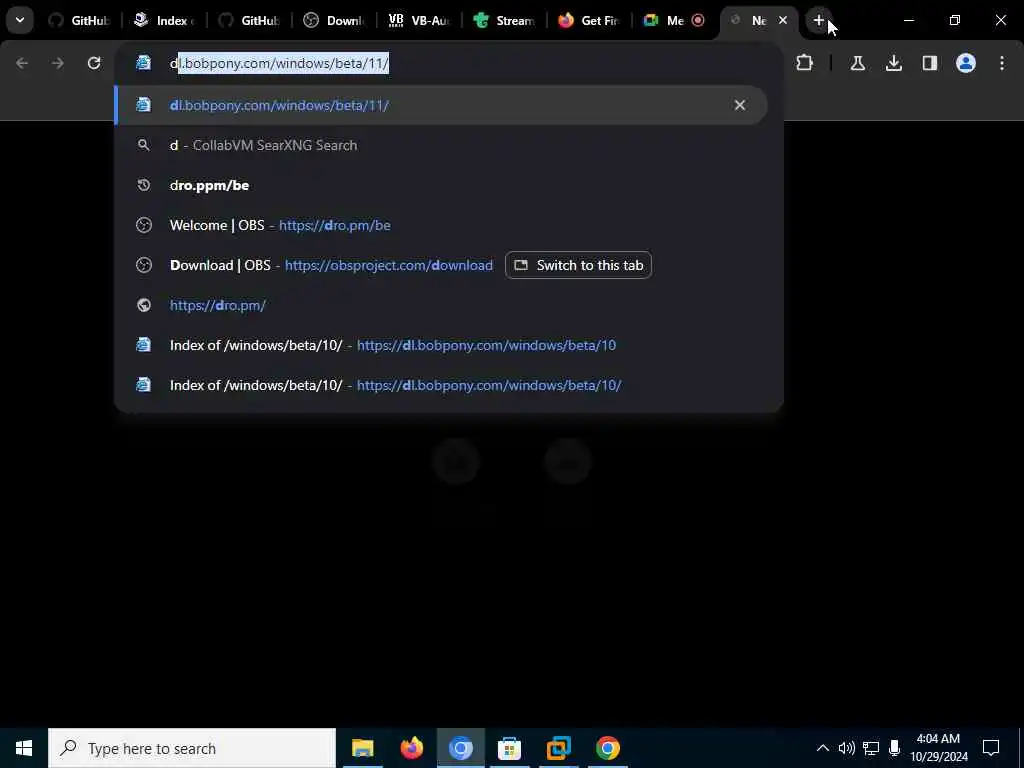Screen dimensions: 1024x768
Task: Click the history clock icon beside dro.ppm/be
Action: coord(144,185)
